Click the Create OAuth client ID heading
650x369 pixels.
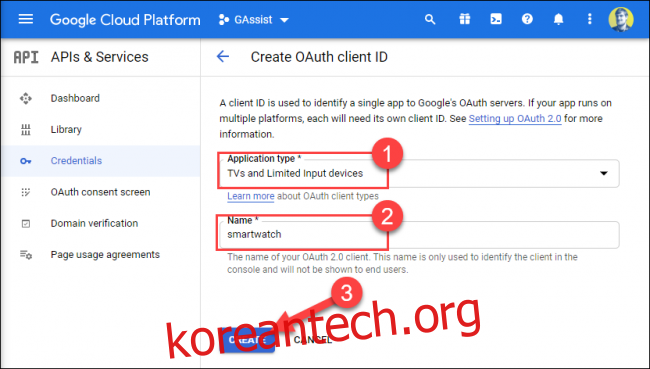319,57
